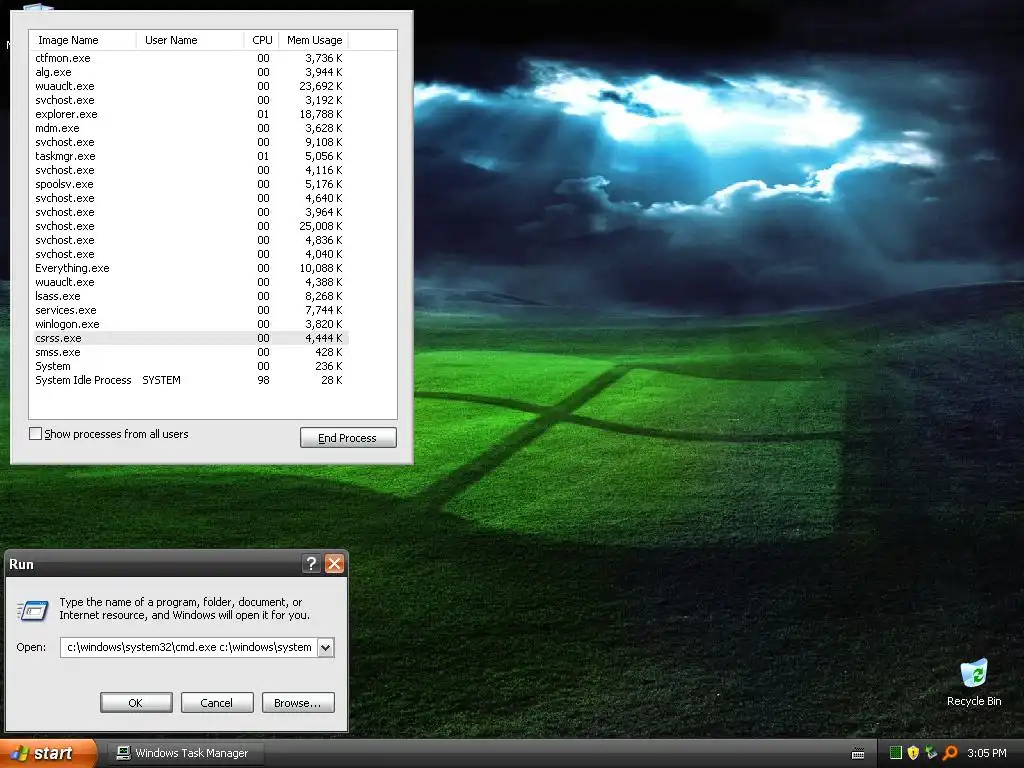The height and width of the screenshot is (768, 1024).
Task: Select svchost.exe using 3,192 K memory
Action: (x=190, y=100)
